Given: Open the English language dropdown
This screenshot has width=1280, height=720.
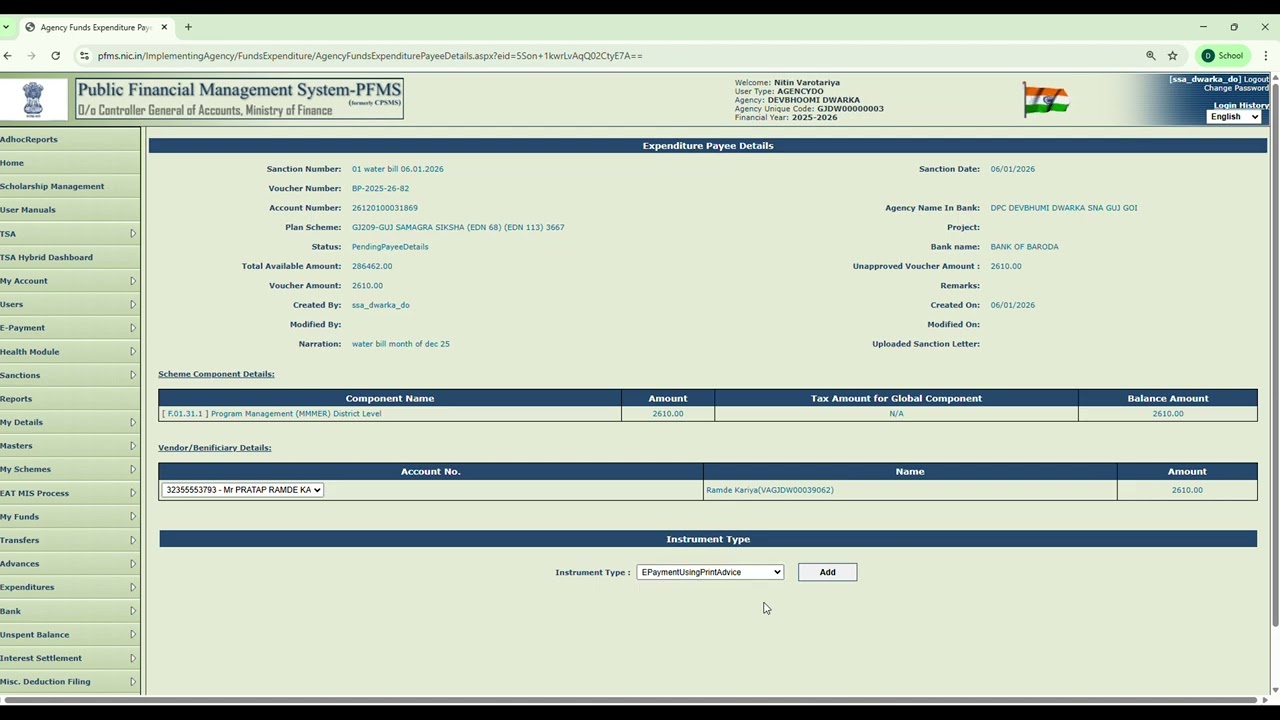Looking at the screenshot, I should (x=1234, y=117).
